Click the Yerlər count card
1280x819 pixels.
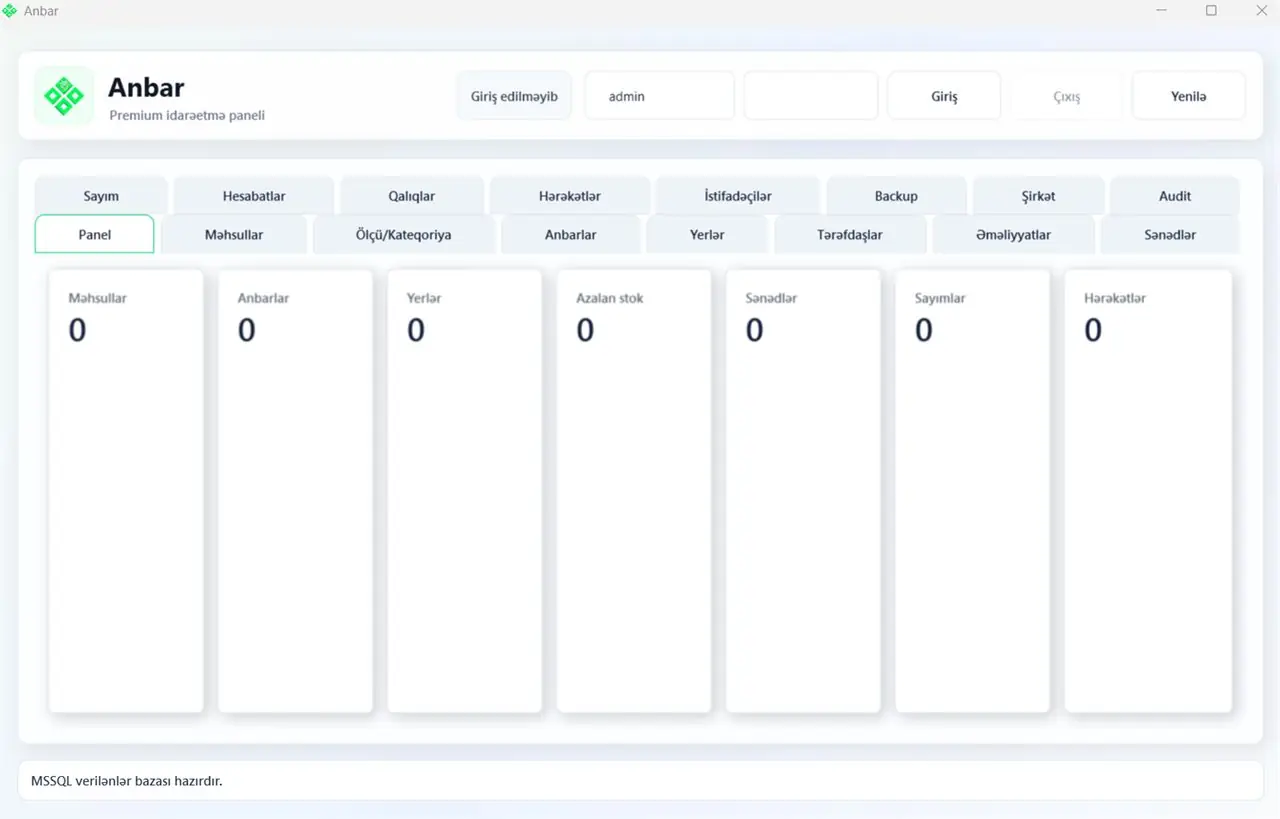(x=465, y=491)
